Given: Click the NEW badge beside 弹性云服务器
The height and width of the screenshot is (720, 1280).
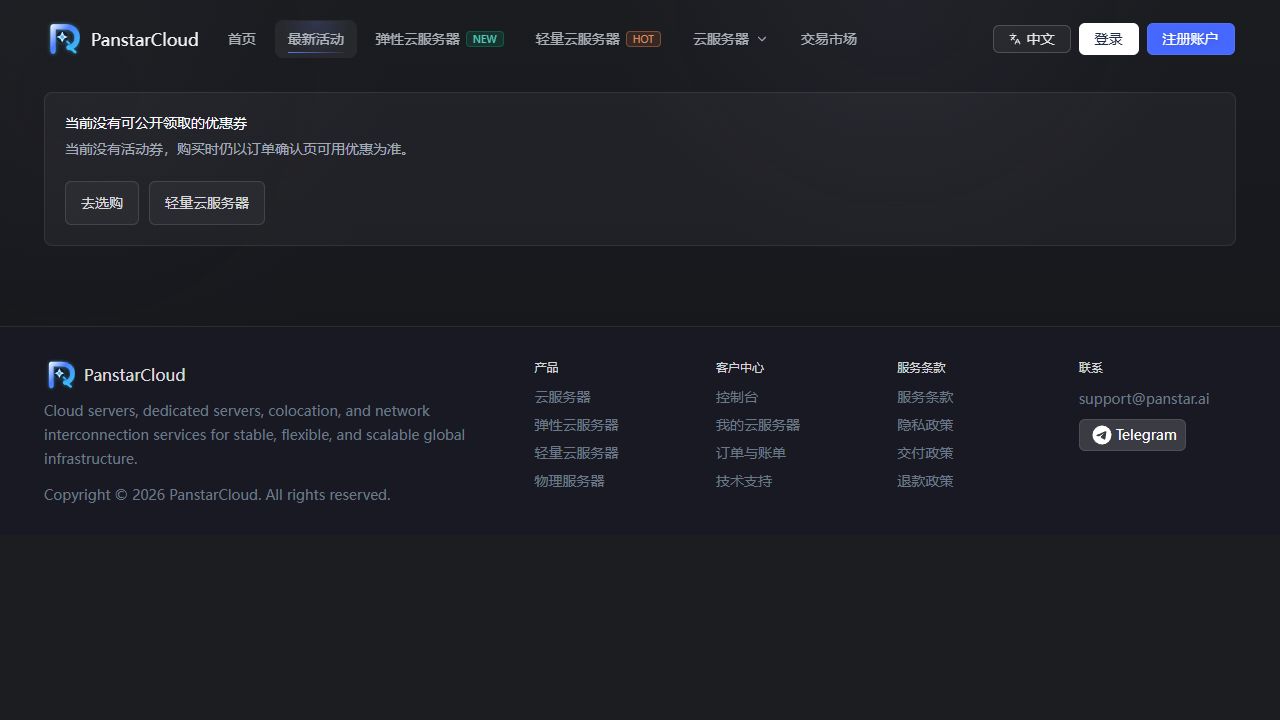Looking at the screenshot, I should tap(485, 39).
